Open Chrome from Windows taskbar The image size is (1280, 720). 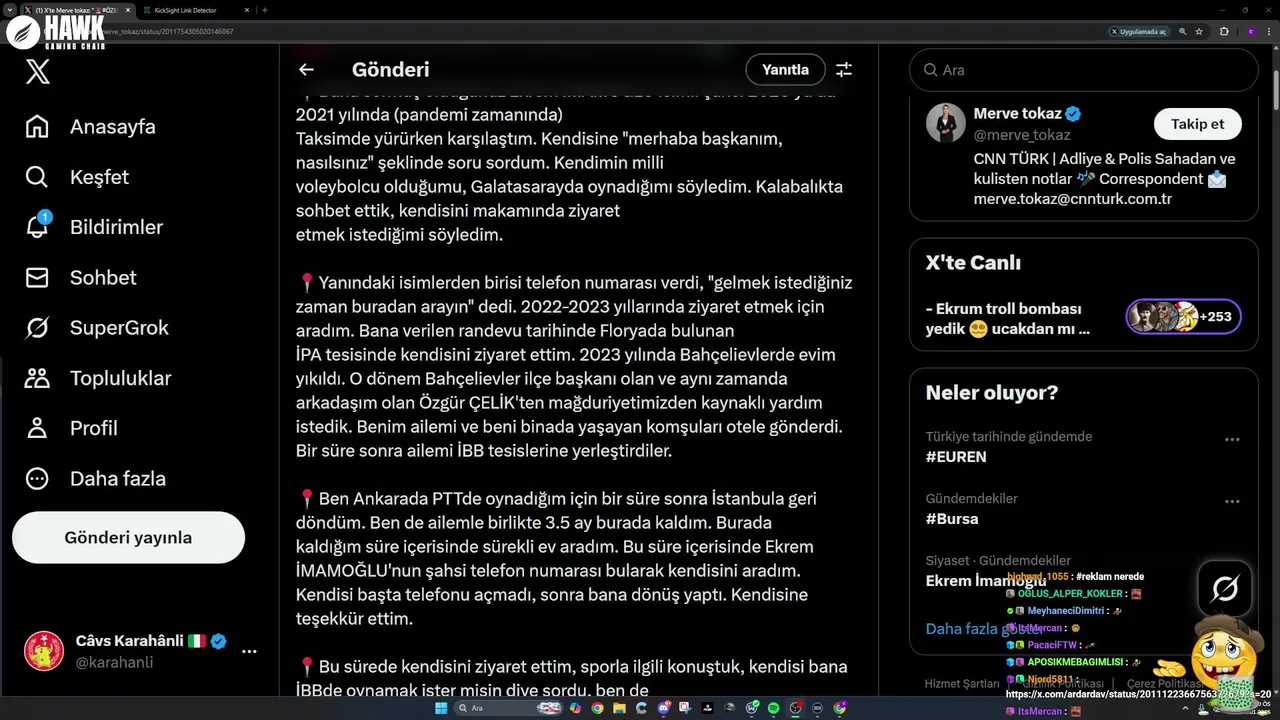[x=597, y=708]
